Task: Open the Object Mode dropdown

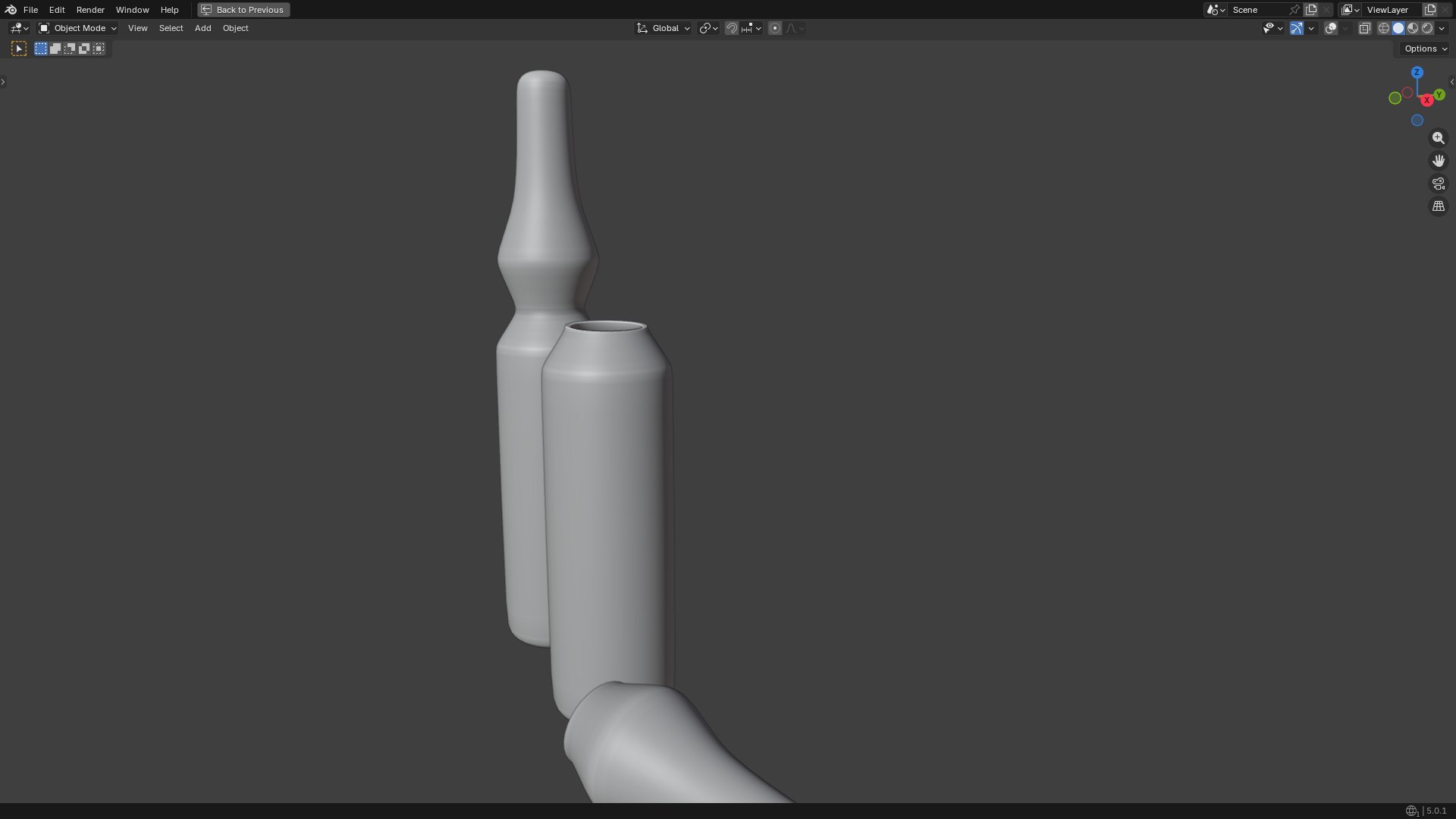Action: [x=77, y=28]
